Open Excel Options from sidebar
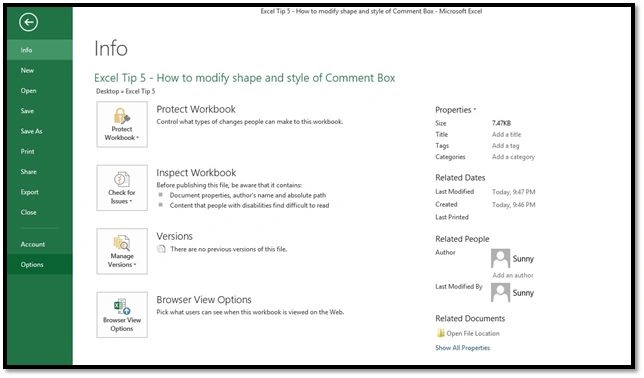 (x=40, y=265)
